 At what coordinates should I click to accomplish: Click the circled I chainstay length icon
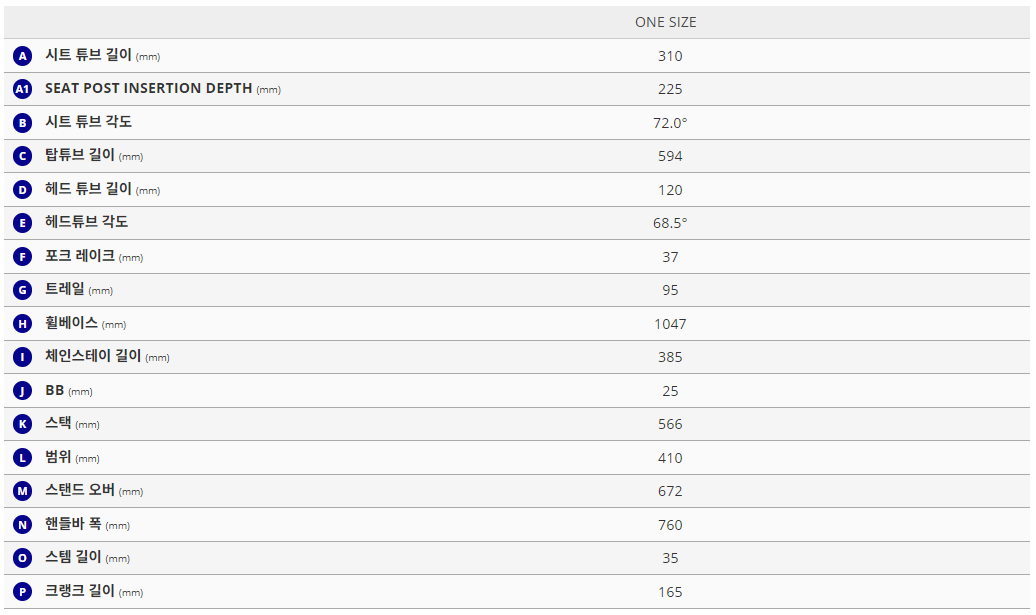coord(23,357)
